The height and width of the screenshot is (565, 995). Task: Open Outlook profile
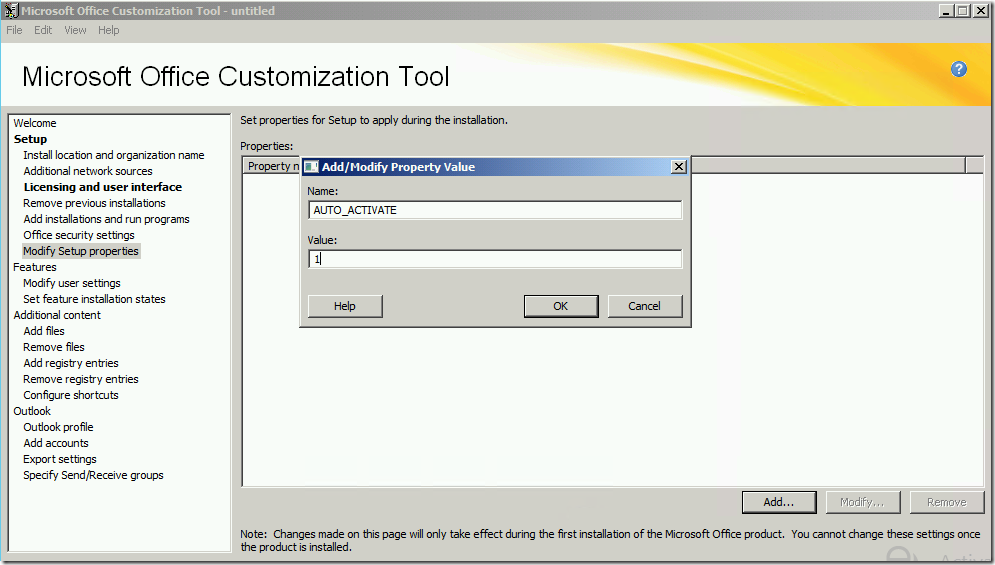(x=58, y=427)
